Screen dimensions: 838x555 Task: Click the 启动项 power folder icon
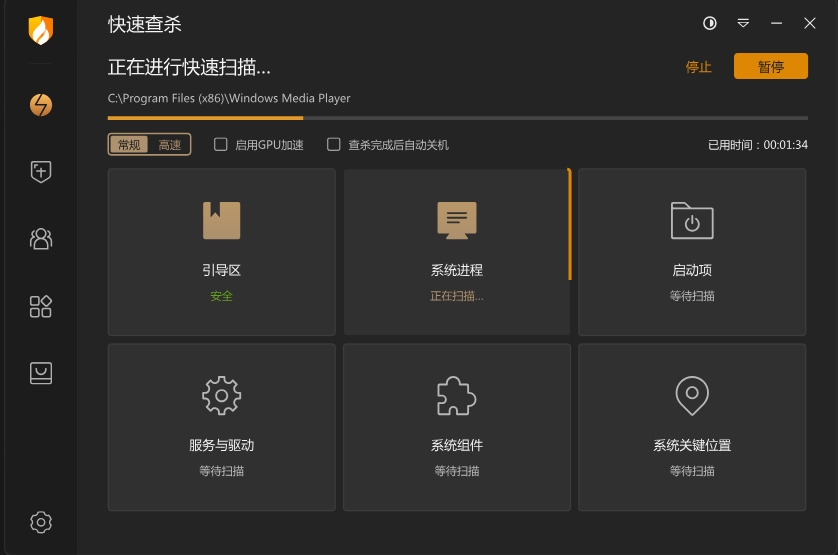(692, 220)
